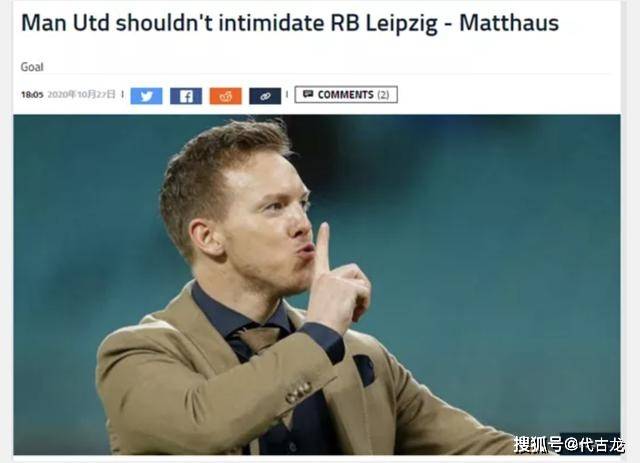Image resolution: width=640 pixels, height=463 pixels.
Task: Share the article on Reddit
Action: coord(225,96)
